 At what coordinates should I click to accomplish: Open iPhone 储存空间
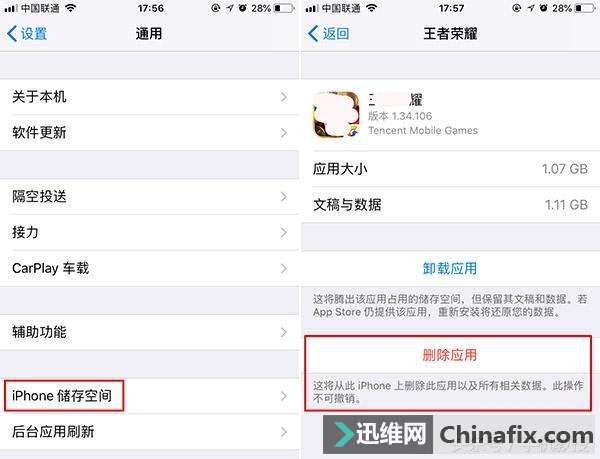149,396
